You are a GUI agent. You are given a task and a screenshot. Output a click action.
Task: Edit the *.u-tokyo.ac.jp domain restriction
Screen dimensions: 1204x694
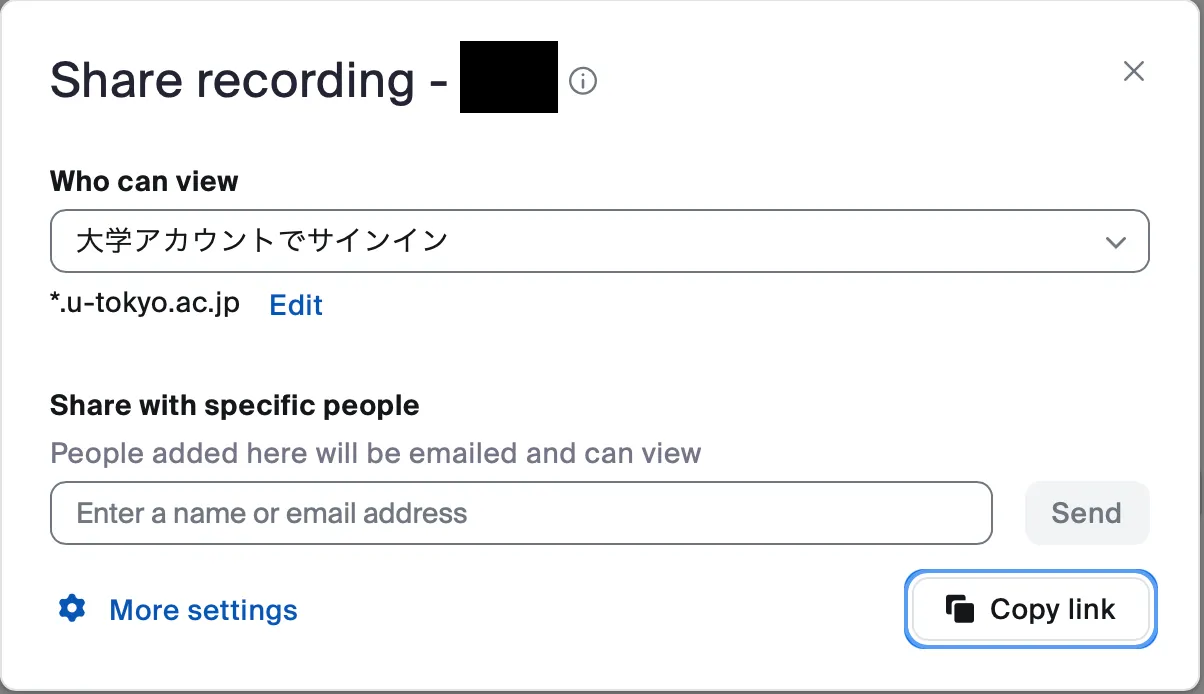pos(296,305)
